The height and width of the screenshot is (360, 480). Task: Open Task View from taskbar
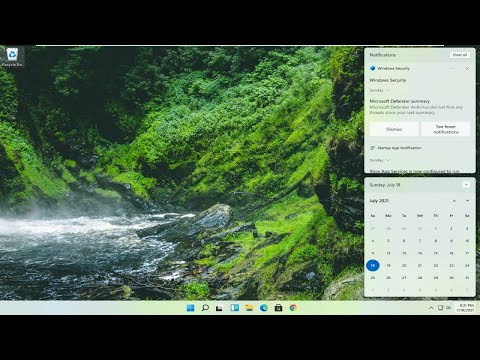pos(219,308)
